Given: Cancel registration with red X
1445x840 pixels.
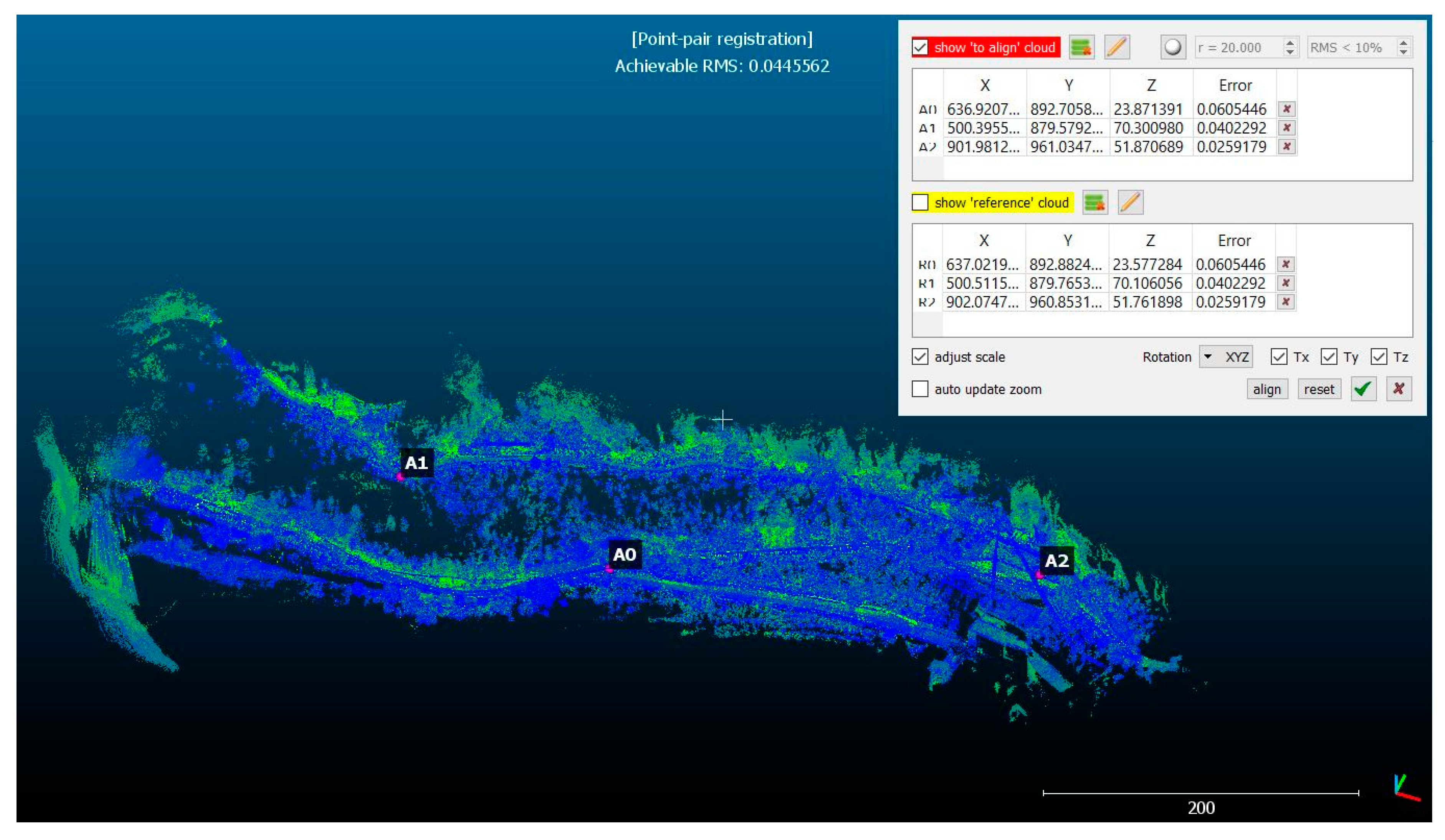Looking at the screenshot, I should (x=1399, y=389).
